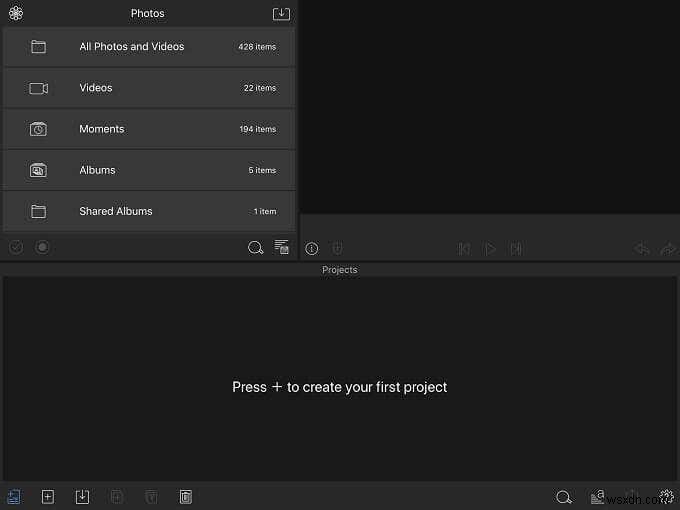Image resolution: width=680 pixels, height=510 pixels.
Task: Open the Videos category row
Action: coord(149,88)
